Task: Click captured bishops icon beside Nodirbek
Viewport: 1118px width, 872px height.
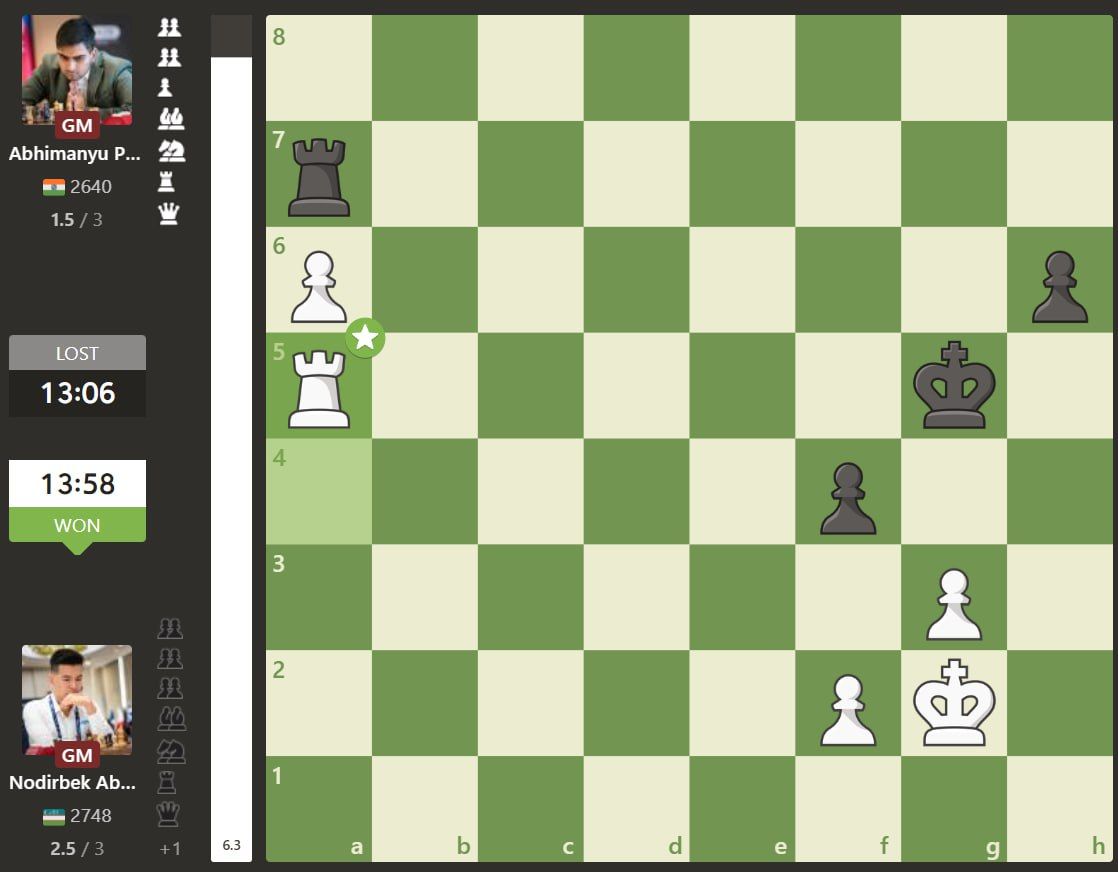Action: point(171,719)
